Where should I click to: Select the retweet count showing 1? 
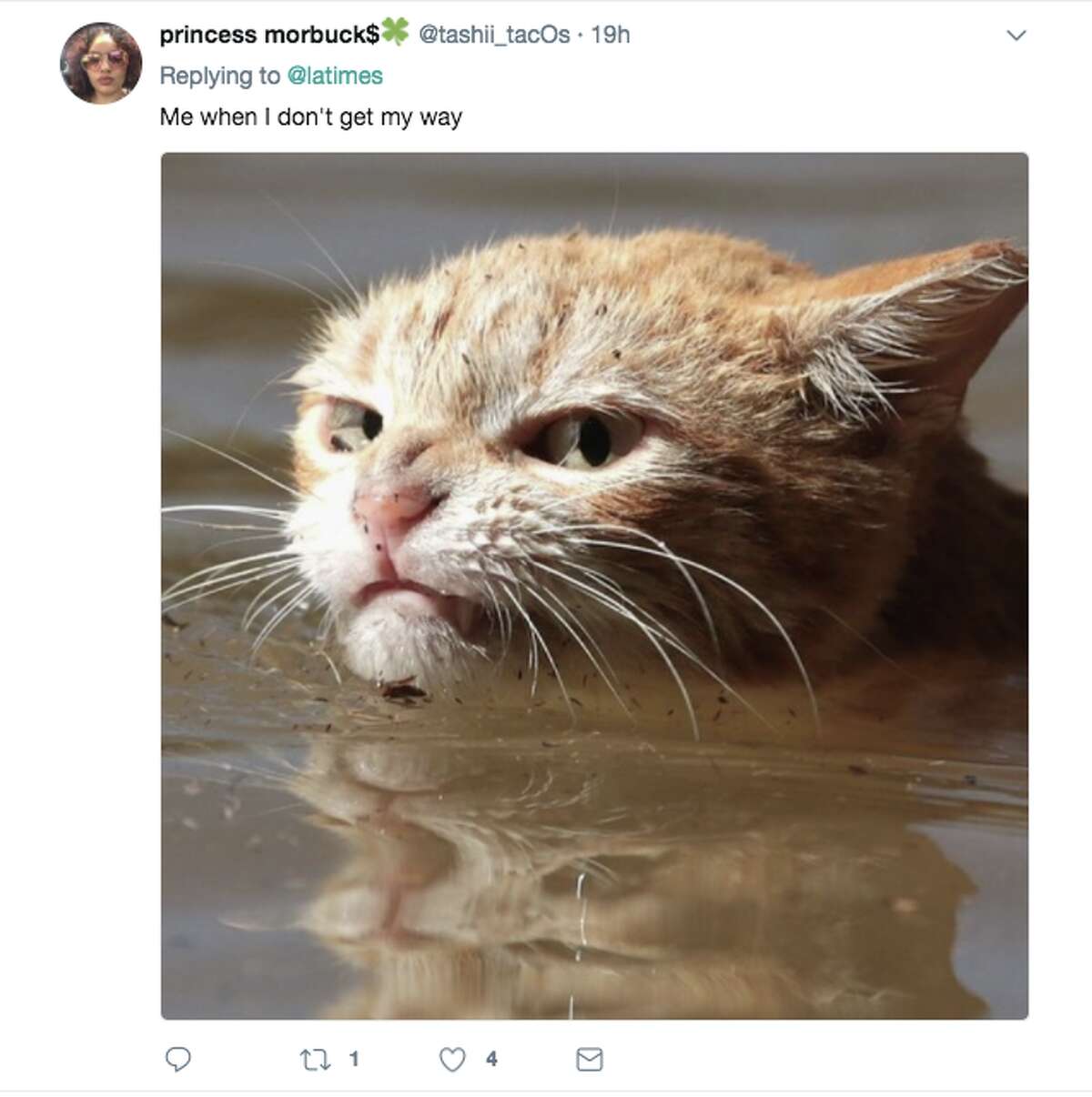354,1057
